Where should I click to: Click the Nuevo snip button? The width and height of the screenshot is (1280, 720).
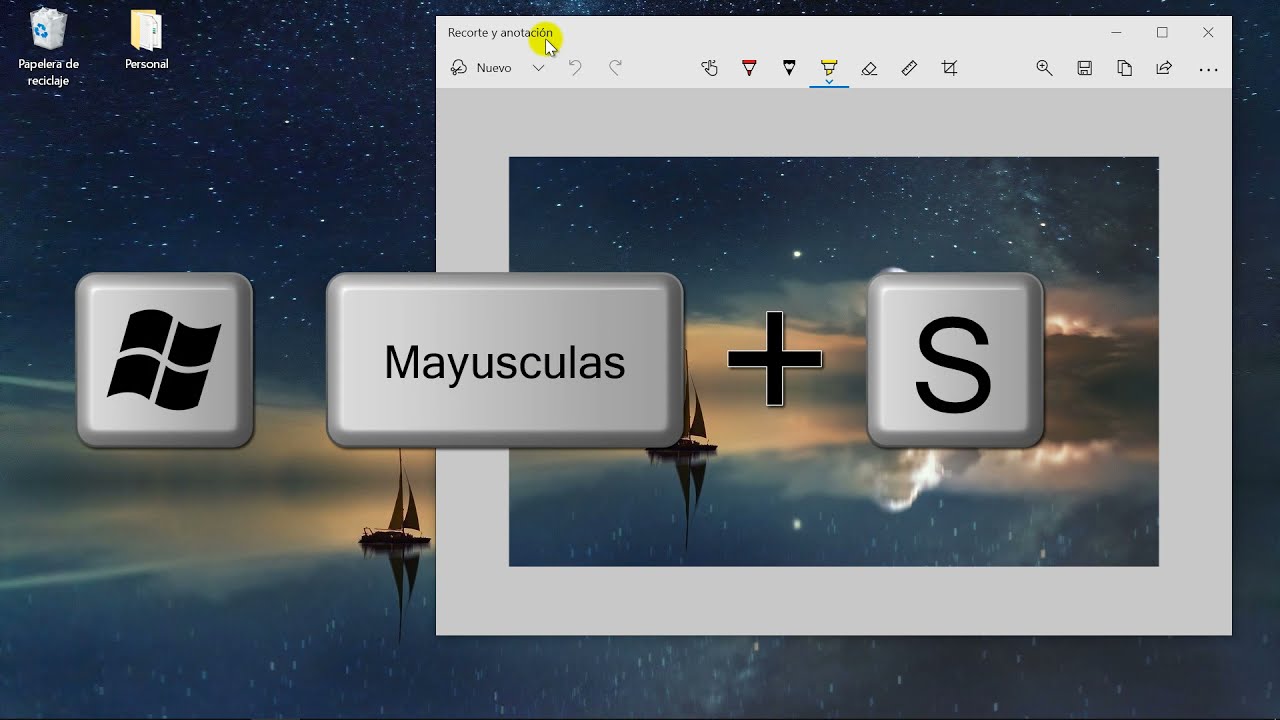point(482,68)
